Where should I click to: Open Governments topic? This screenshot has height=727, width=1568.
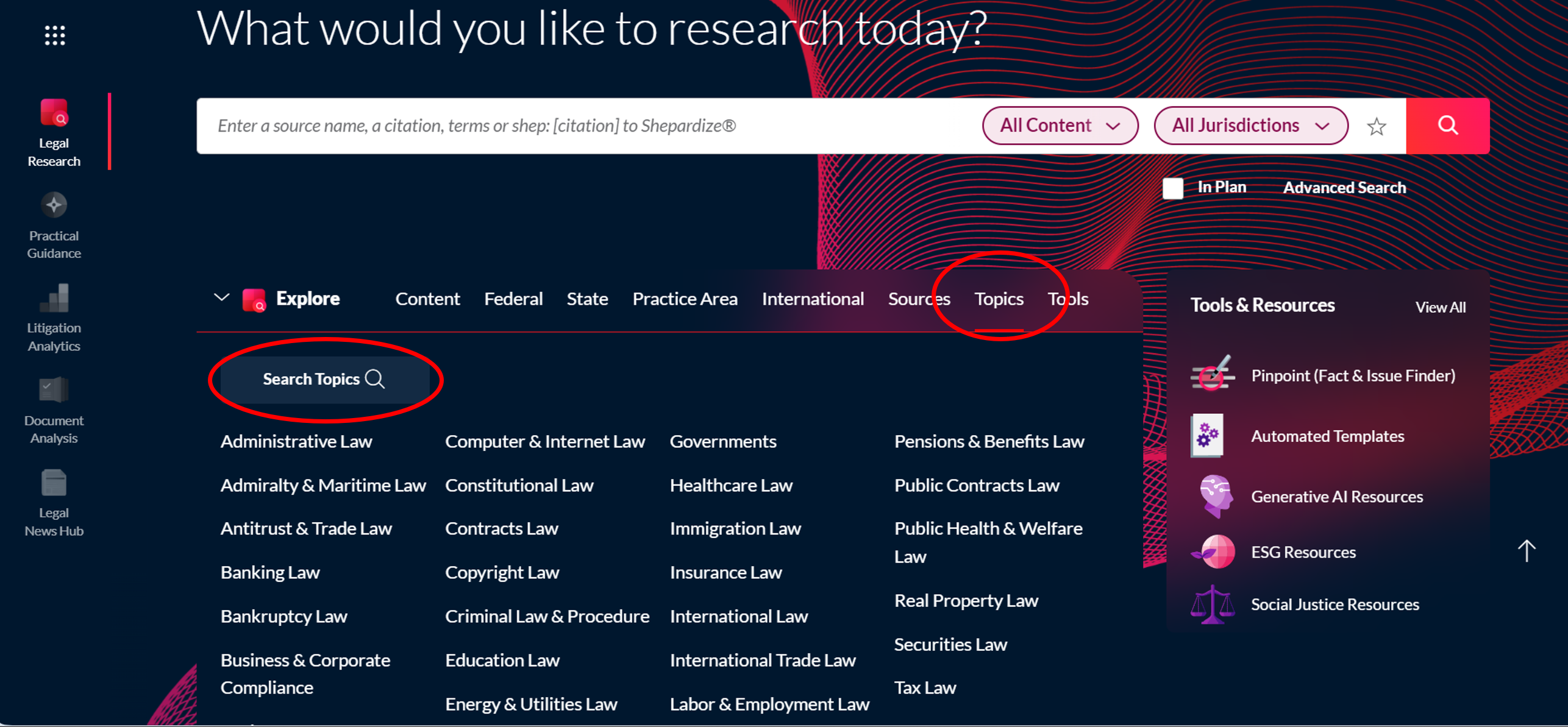[x=723, y=441]
